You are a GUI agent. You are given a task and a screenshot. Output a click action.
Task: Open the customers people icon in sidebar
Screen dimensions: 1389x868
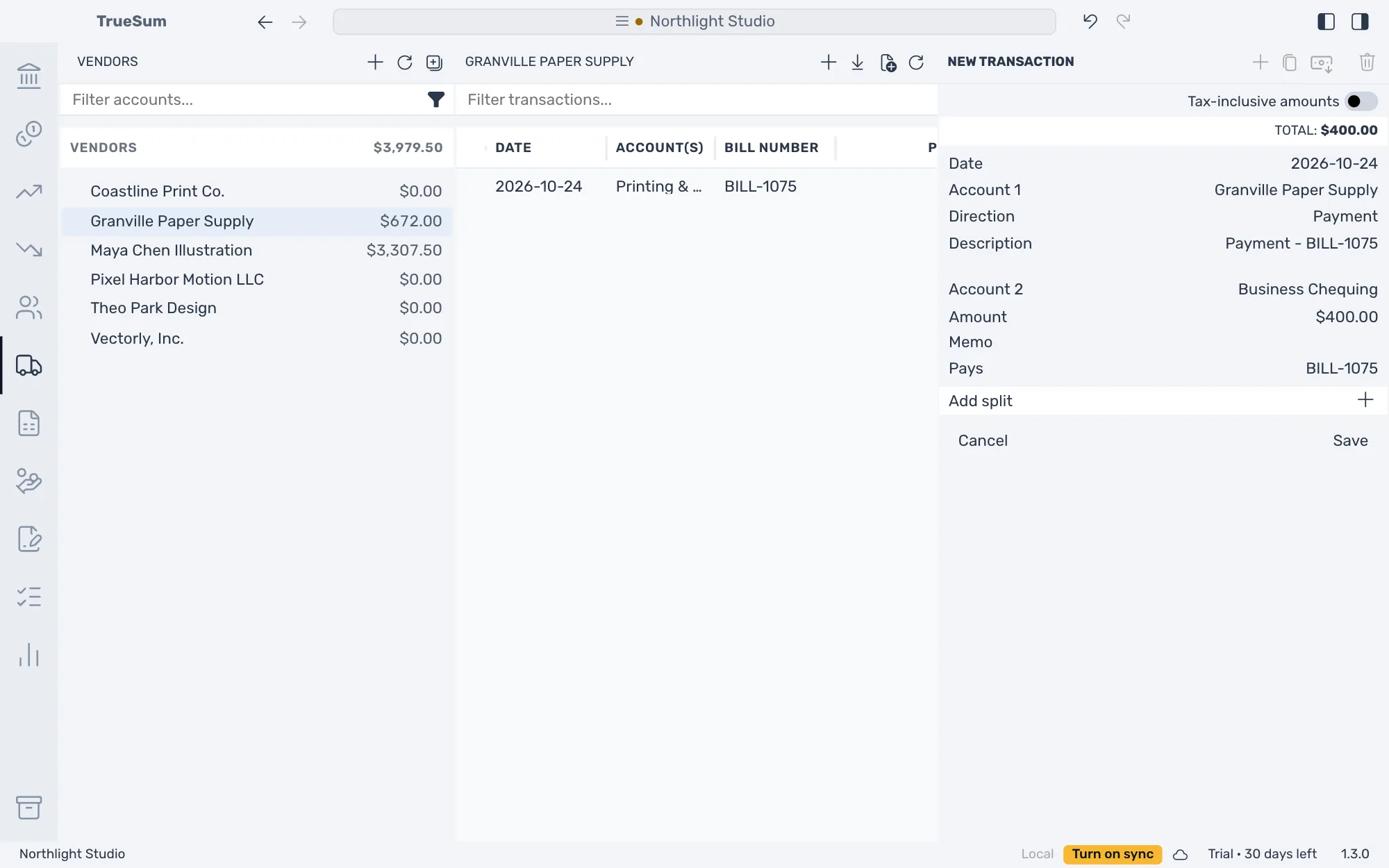coord(28,307)
